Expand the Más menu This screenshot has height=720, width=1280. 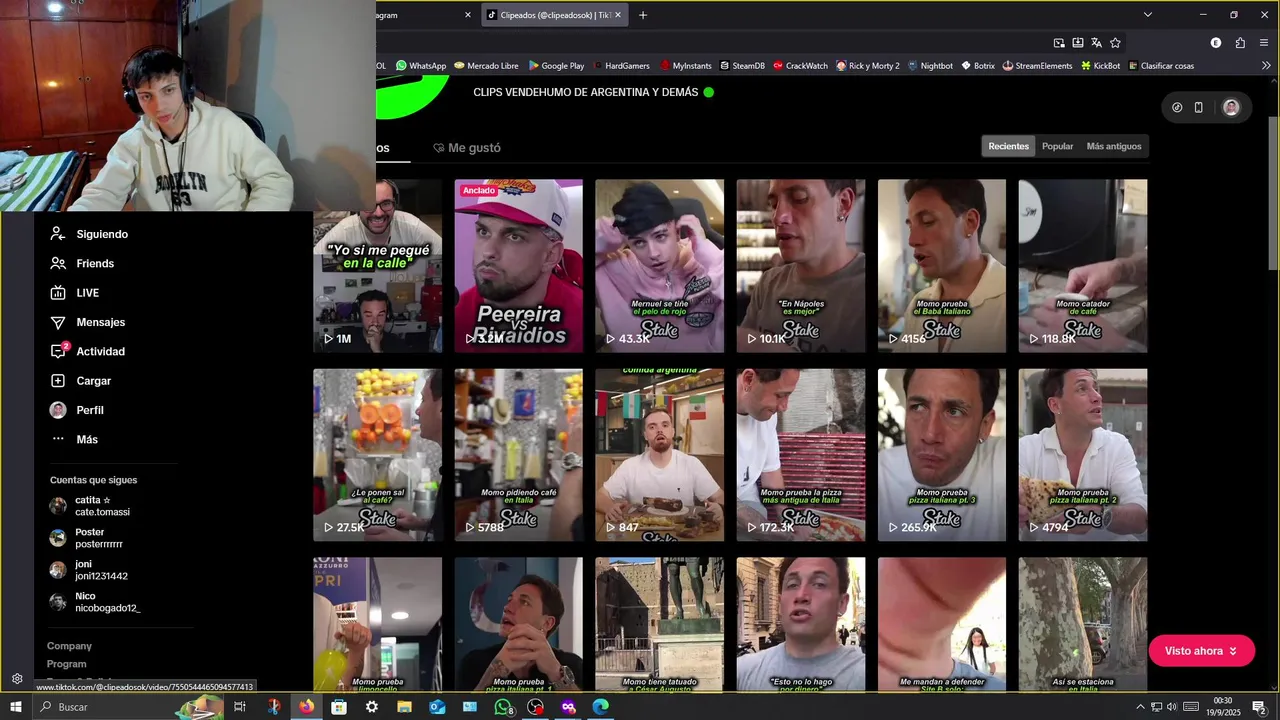73,439
